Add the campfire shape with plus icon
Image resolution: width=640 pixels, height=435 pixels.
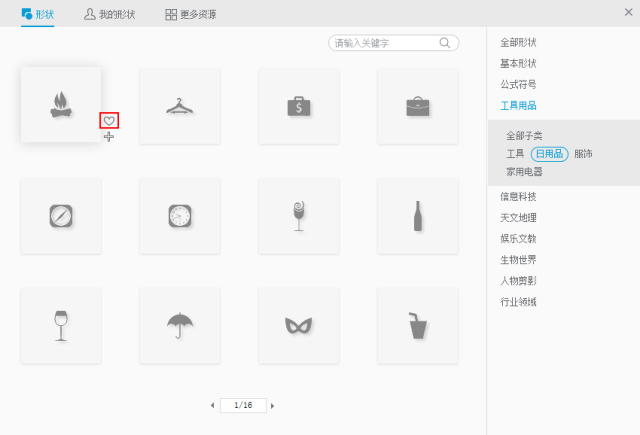[x=109, y=137]
